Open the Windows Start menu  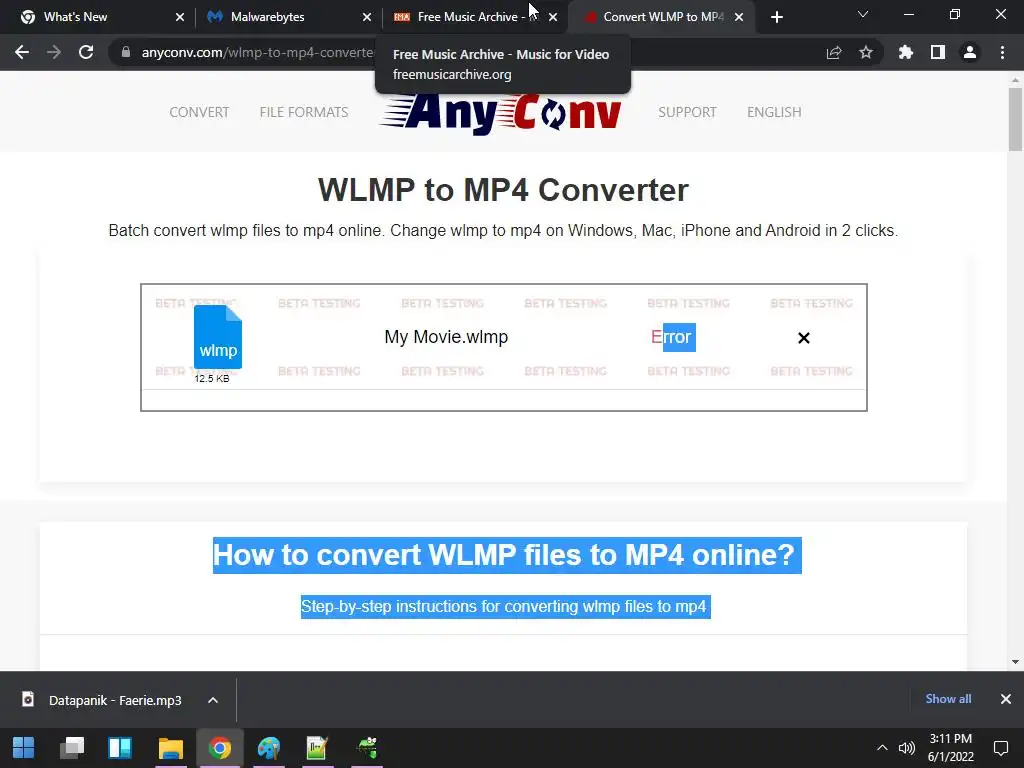click(x=24, y=748)
